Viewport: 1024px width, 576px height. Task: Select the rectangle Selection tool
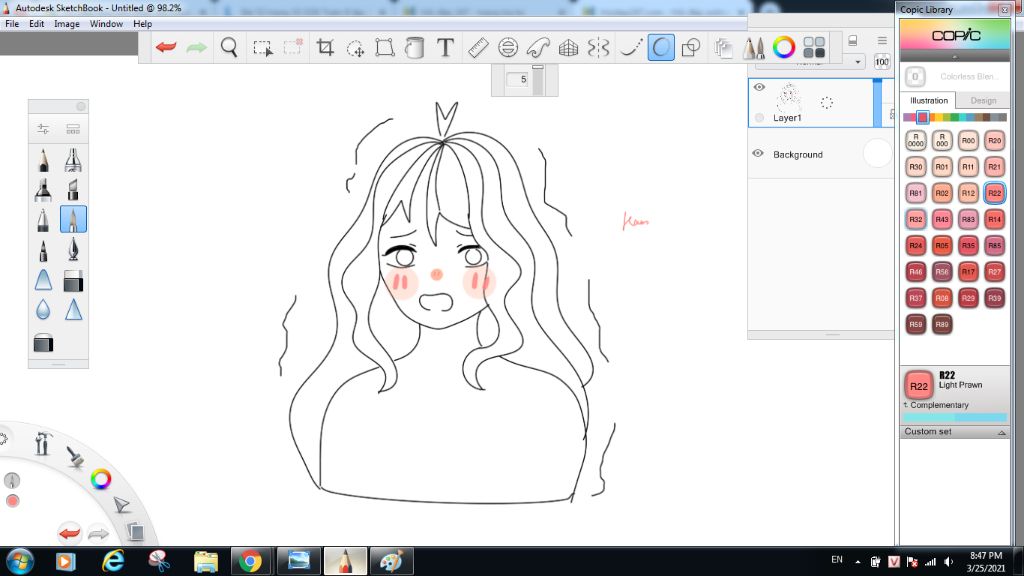pos(263,48)
